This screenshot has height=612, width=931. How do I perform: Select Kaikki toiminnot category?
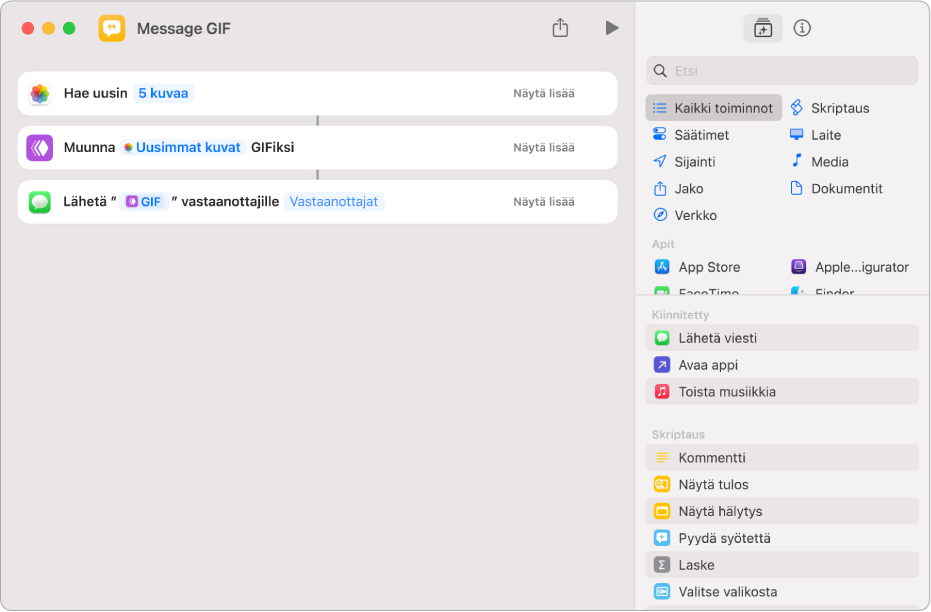pos(714,108)
